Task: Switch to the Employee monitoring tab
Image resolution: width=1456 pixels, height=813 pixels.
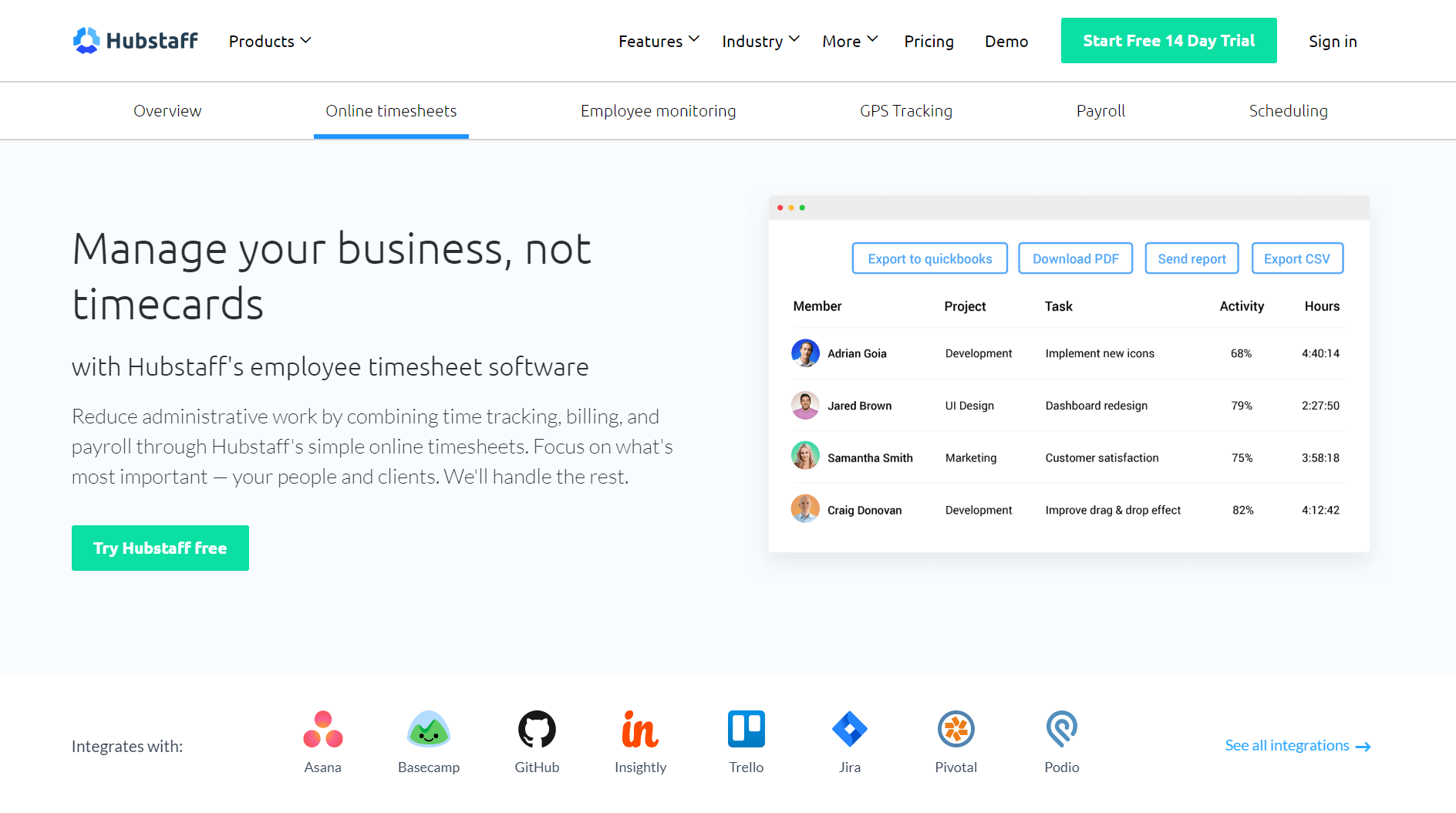Action: [658, 111]
